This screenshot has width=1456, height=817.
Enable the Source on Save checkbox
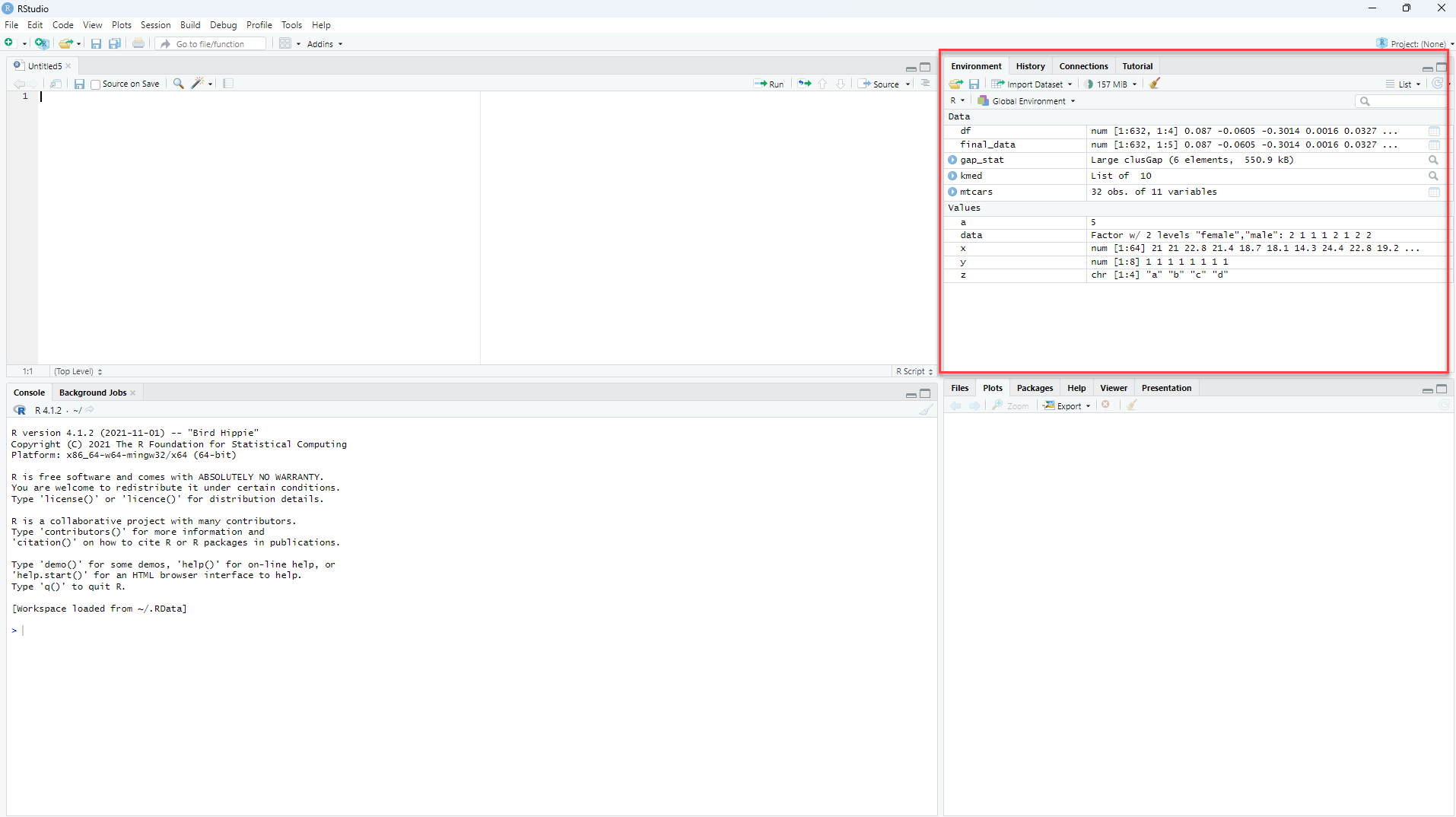96,84
